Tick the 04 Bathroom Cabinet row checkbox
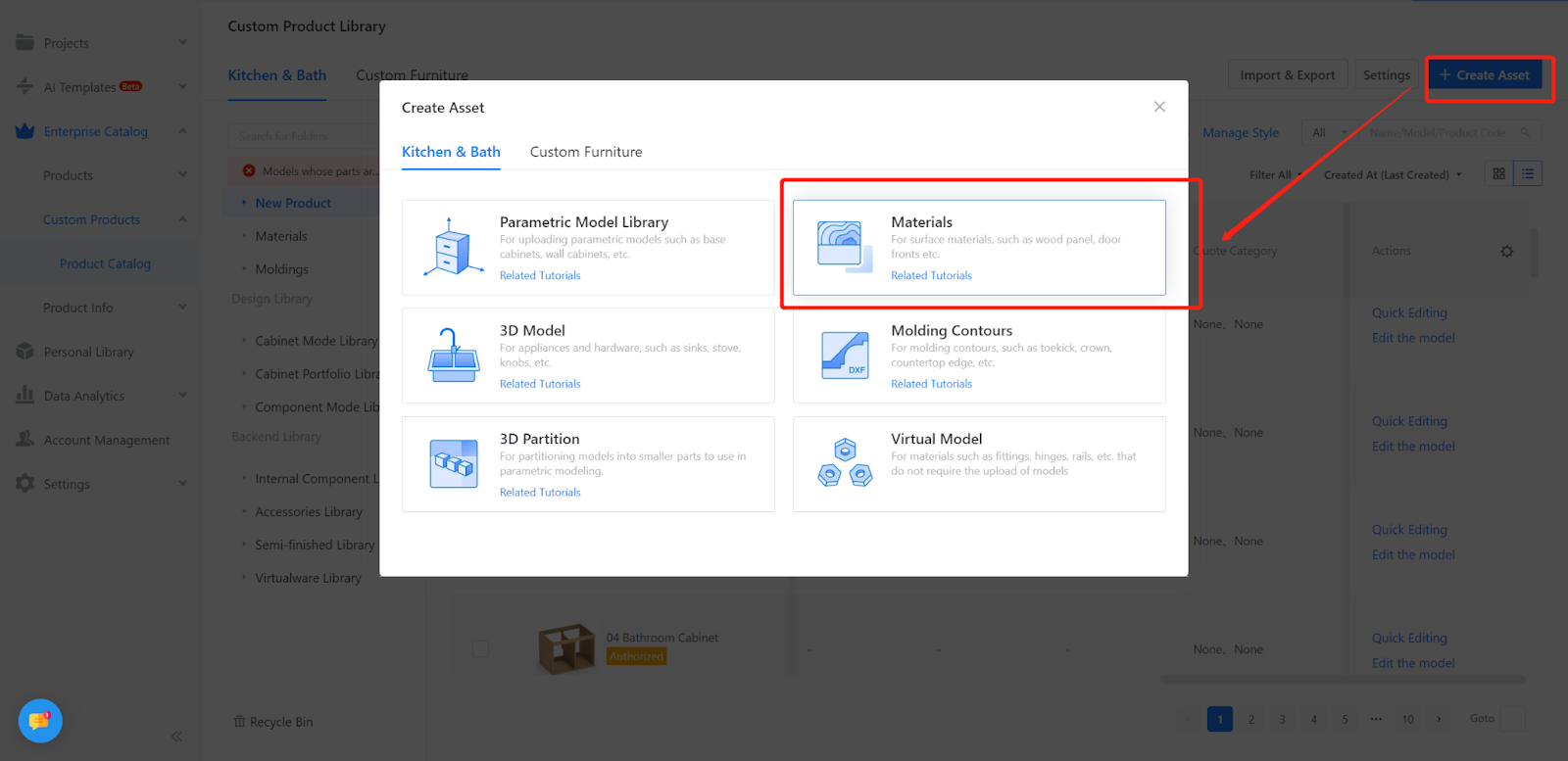The width and height of the screenshot is (1568, 761). 480,648
